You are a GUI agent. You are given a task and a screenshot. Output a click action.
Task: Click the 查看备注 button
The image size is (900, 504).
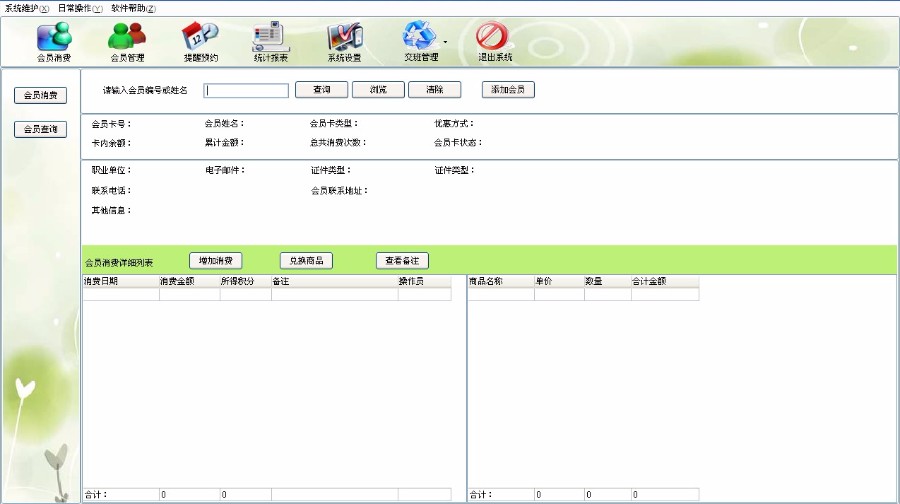coord(402,261)
